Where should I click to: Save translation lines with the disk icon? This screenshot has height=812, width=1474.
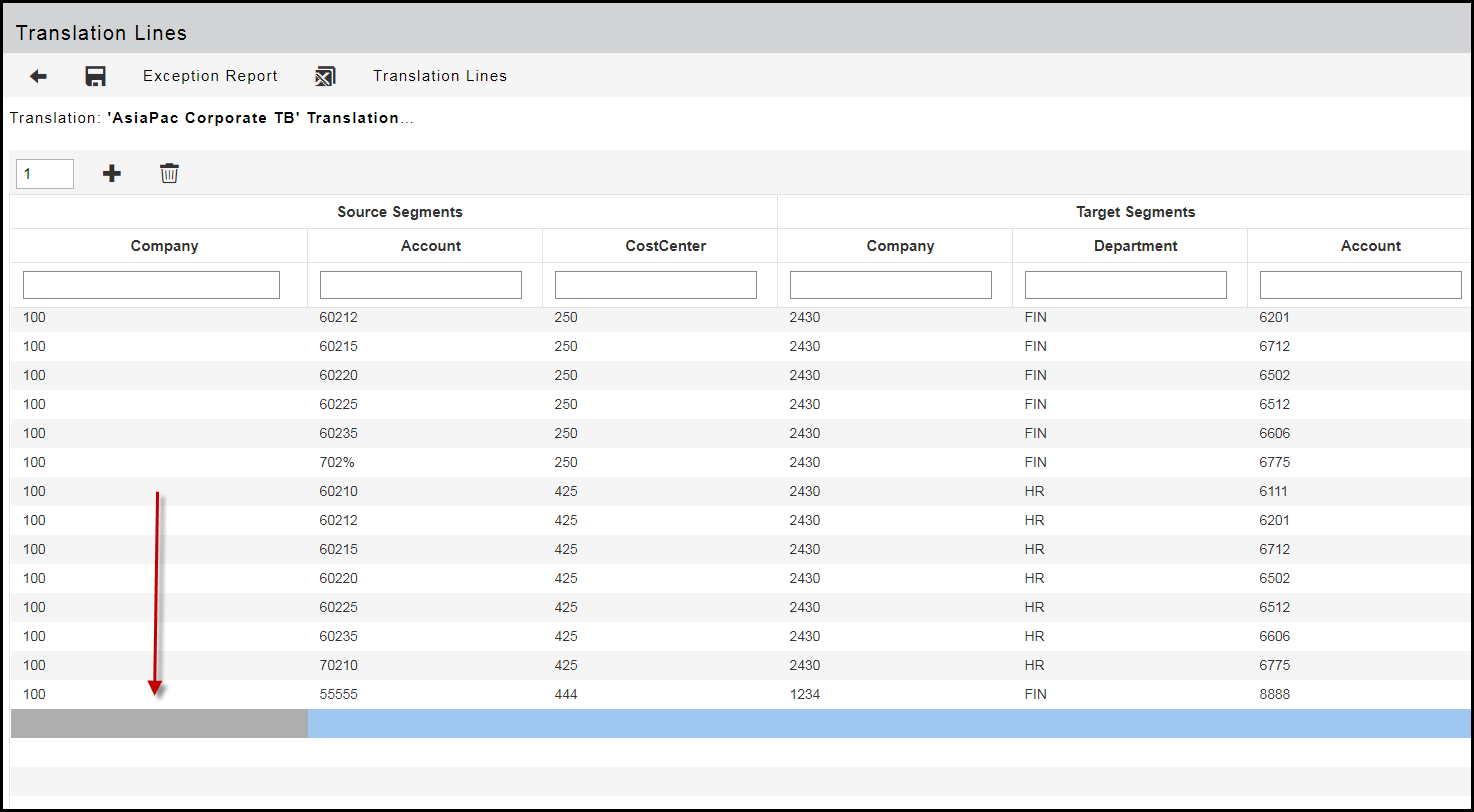tap(96, 76)
